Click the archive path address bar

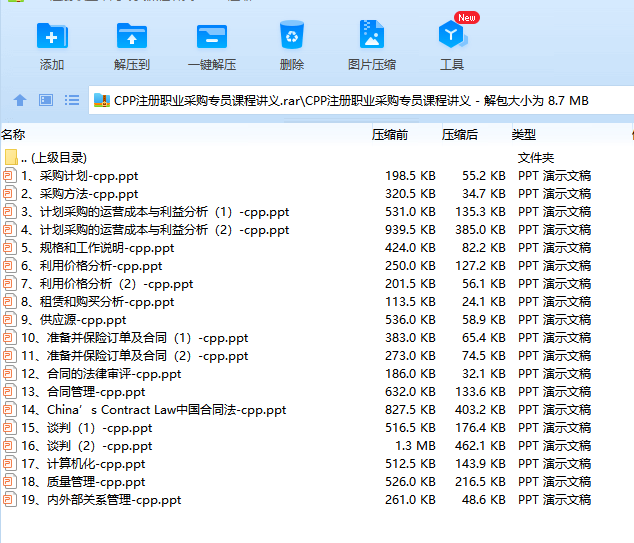click(x=350, y=100)
